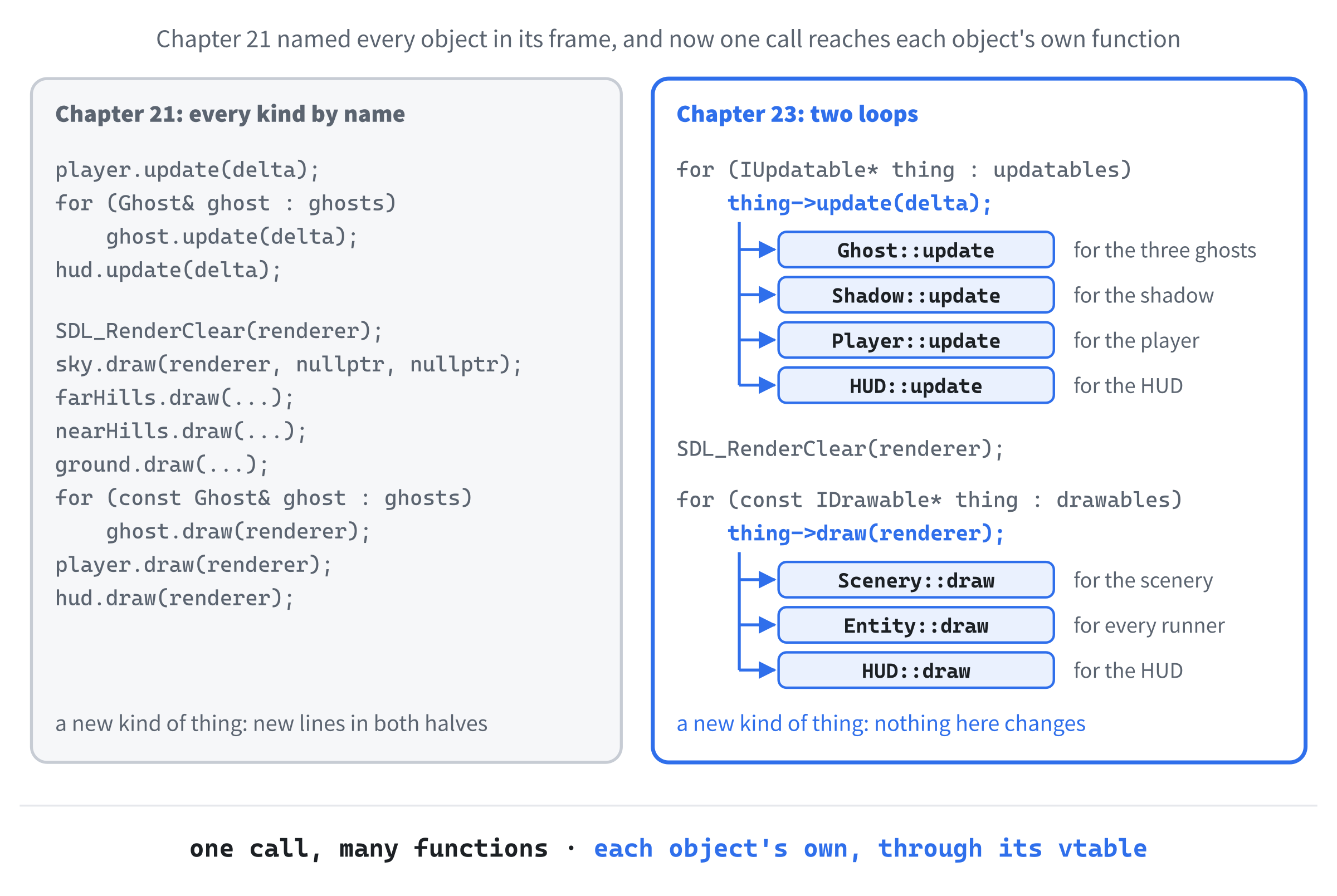The height and width of the screenshot is (896, 1337).
Task: Click the top caption starting 'Chapter 21 named every object'
Action: click(x=668, y=39)
